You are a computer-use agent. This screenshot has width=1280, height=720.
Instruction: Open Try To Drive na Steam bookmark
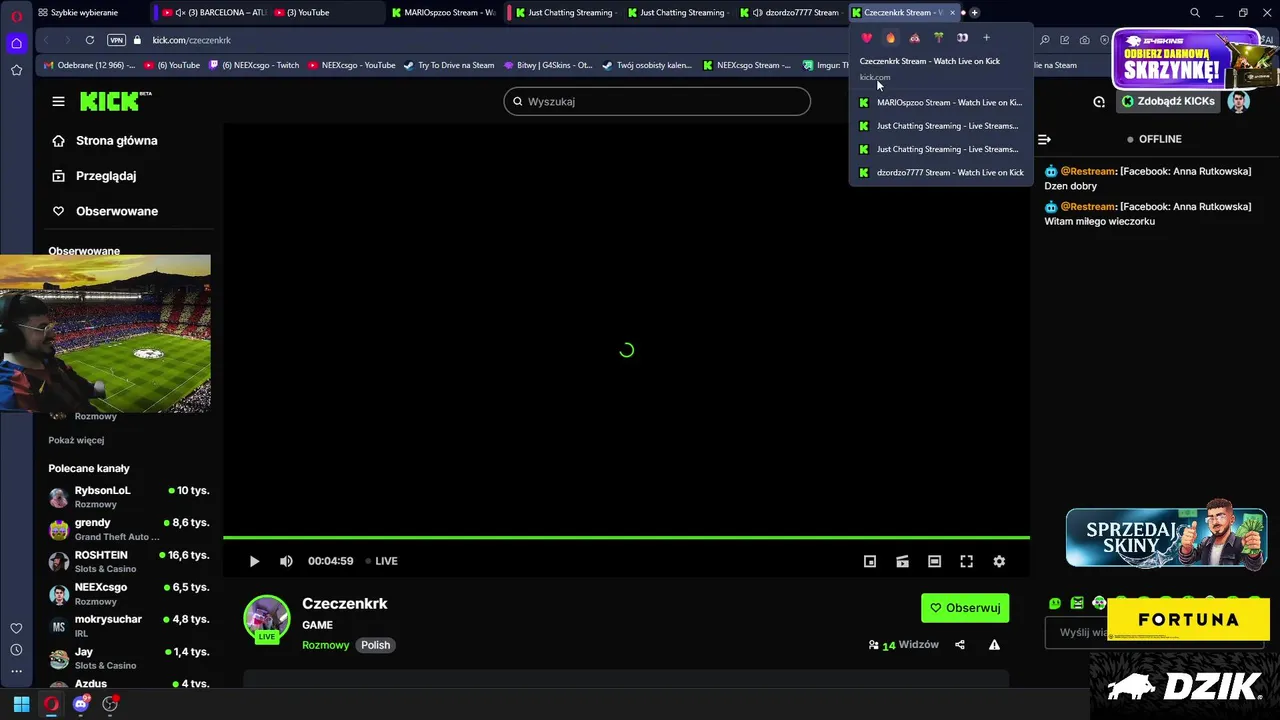point(449,65)
